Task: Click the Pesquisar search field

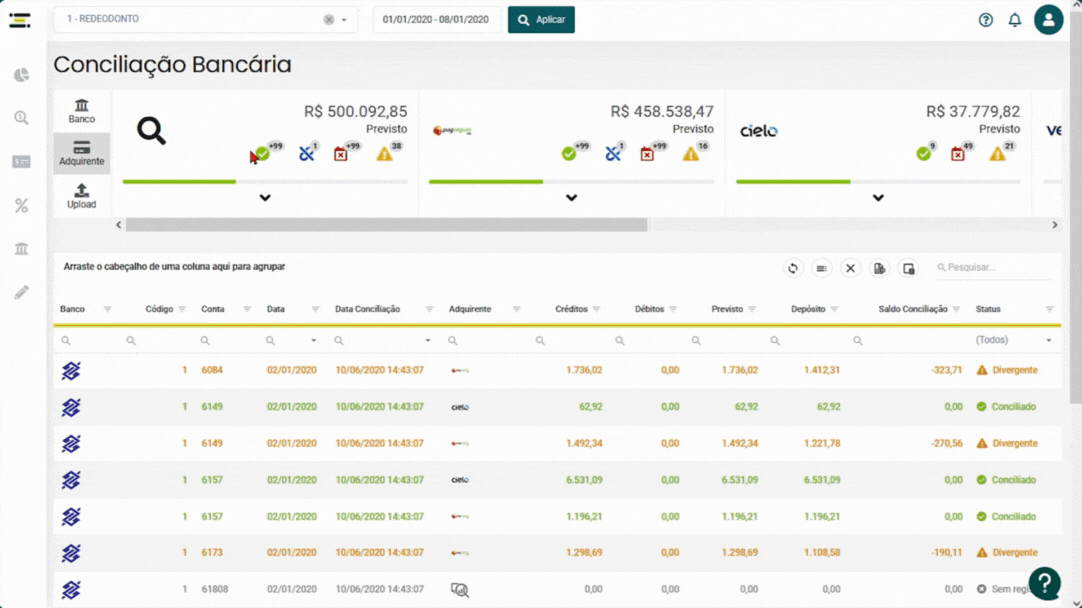Action: point(993,268)
